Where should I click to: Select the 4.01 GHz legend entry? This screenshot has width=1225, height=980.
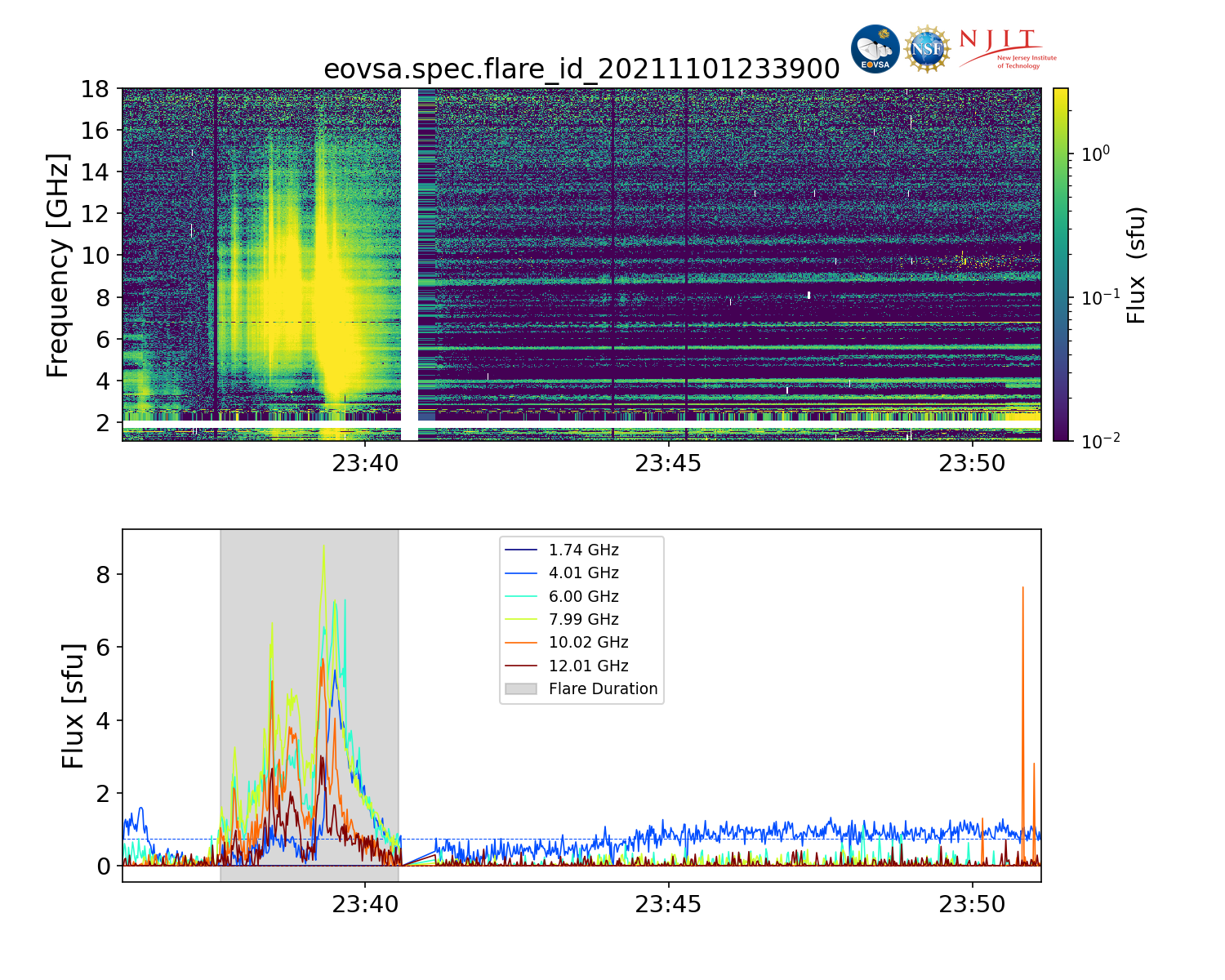[583, 573]
